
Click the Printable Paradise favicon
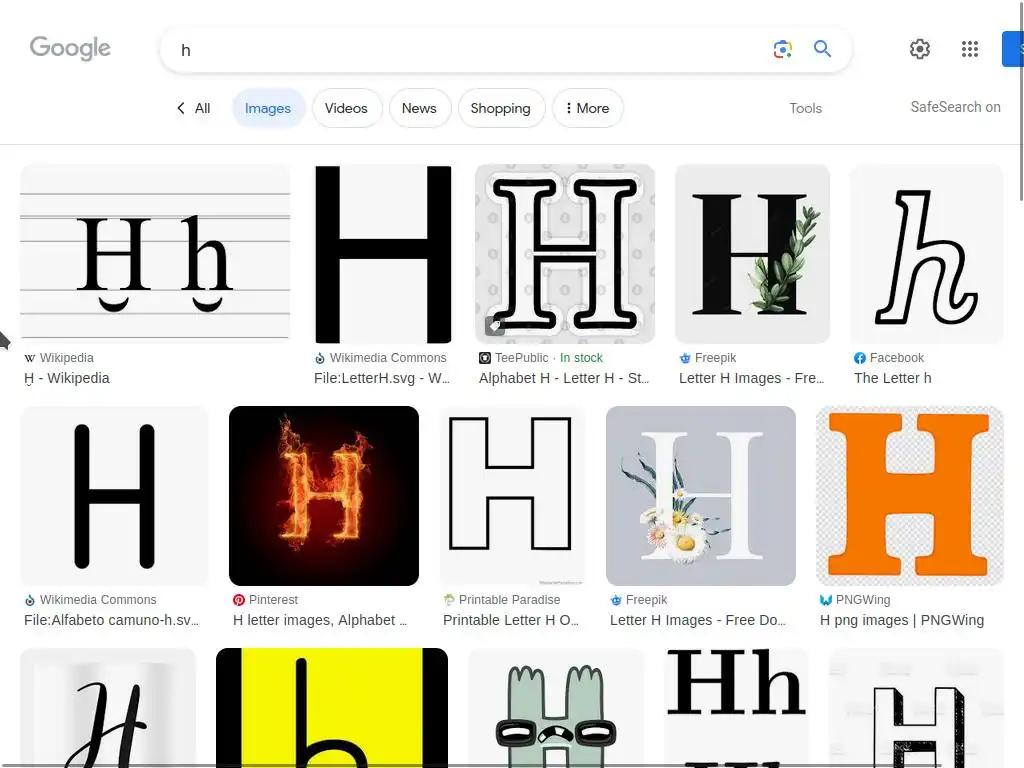pyautogui.click(x=449, y=600)
